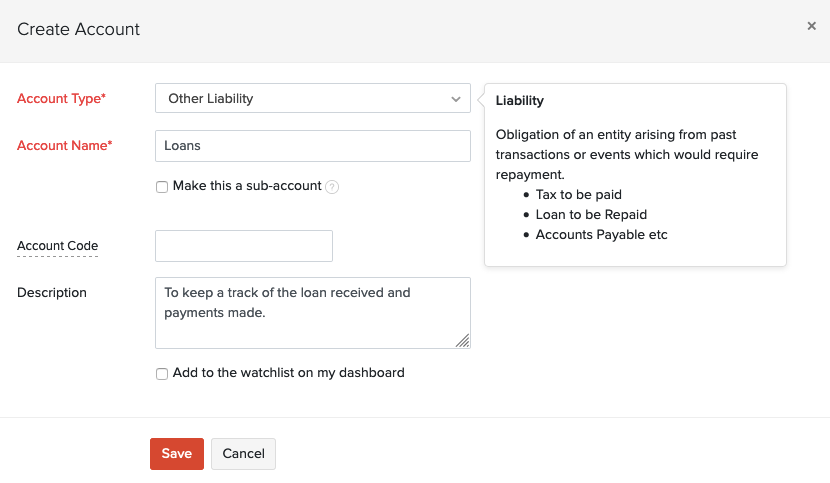Click the Liability heading in the tooltip
This screenshot has width=830, height=483.
520,101
